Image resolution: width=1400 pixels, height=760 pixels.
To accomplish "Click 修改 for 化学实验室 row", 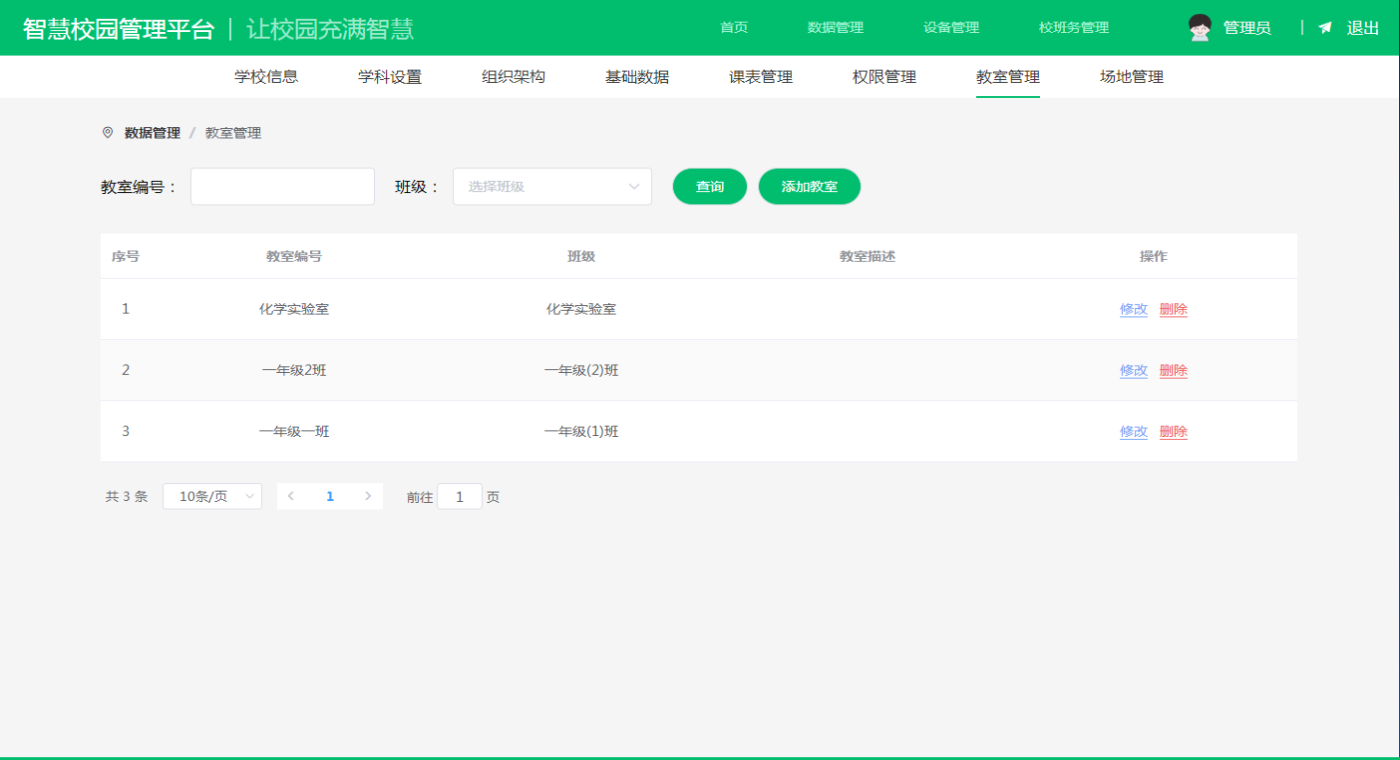I will coord(1134,310).
